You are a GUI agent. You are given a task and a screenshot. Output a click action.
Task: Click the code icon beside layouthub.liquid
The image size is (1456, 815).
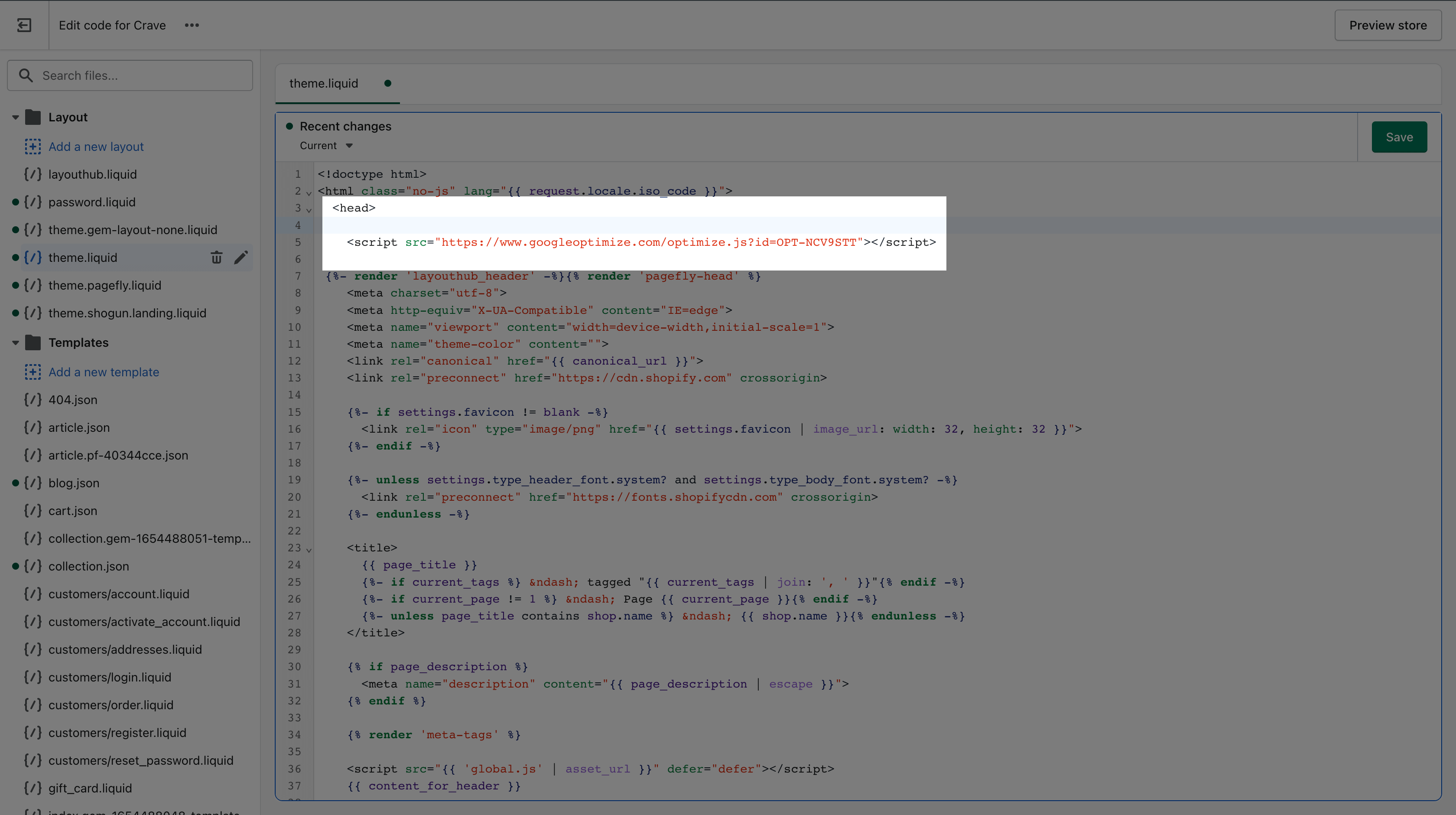(33, 174)
